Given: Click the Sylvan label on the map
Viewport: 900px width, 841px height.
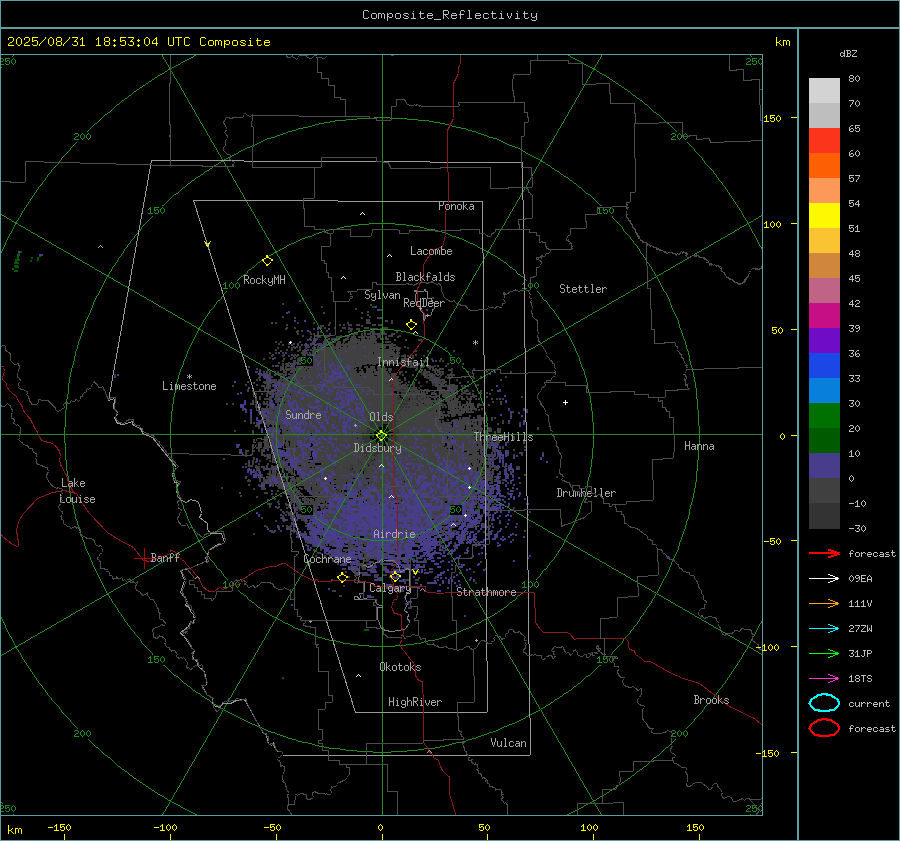Looking at the screenshot, I should tap(382, 295).
